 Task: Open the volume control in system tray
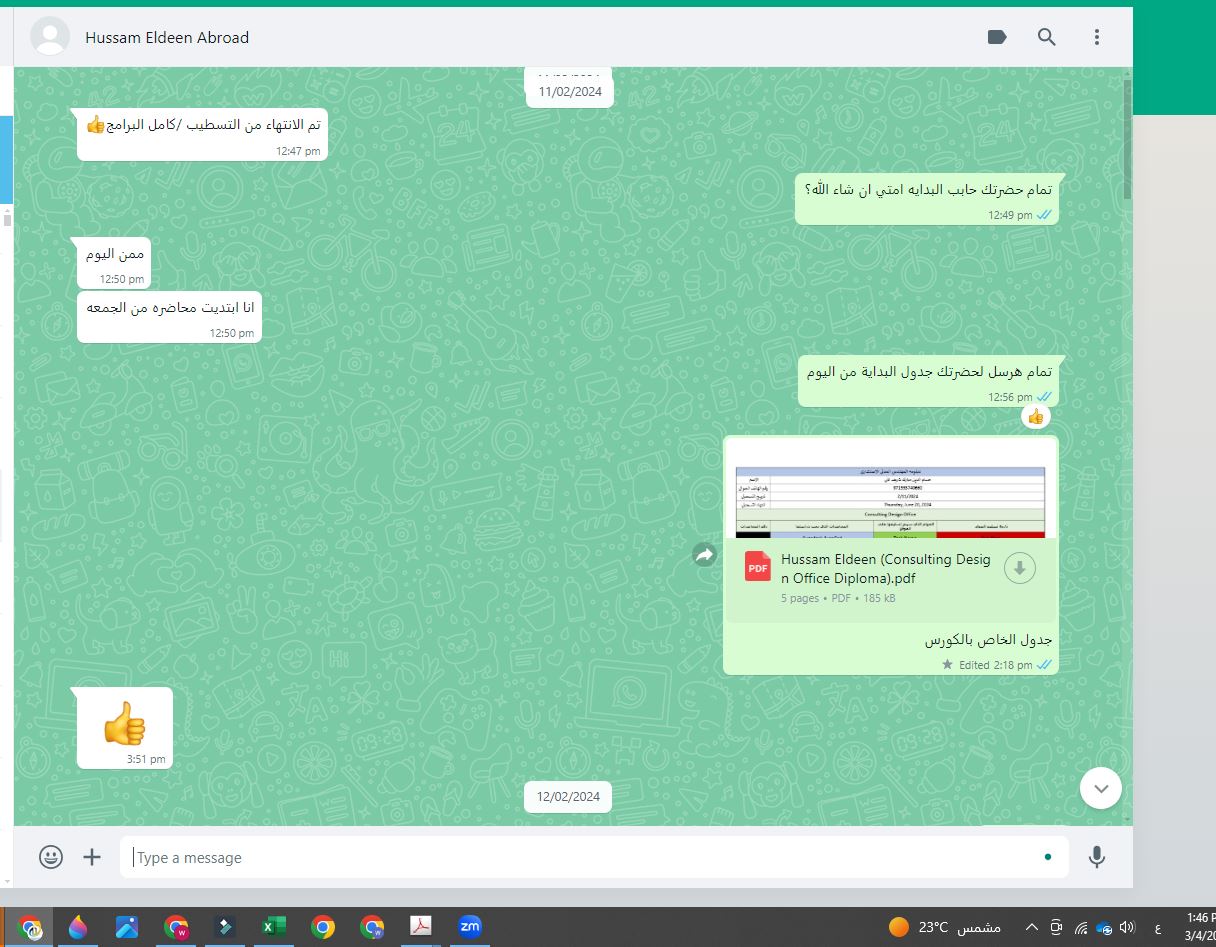coord(1128,927)
